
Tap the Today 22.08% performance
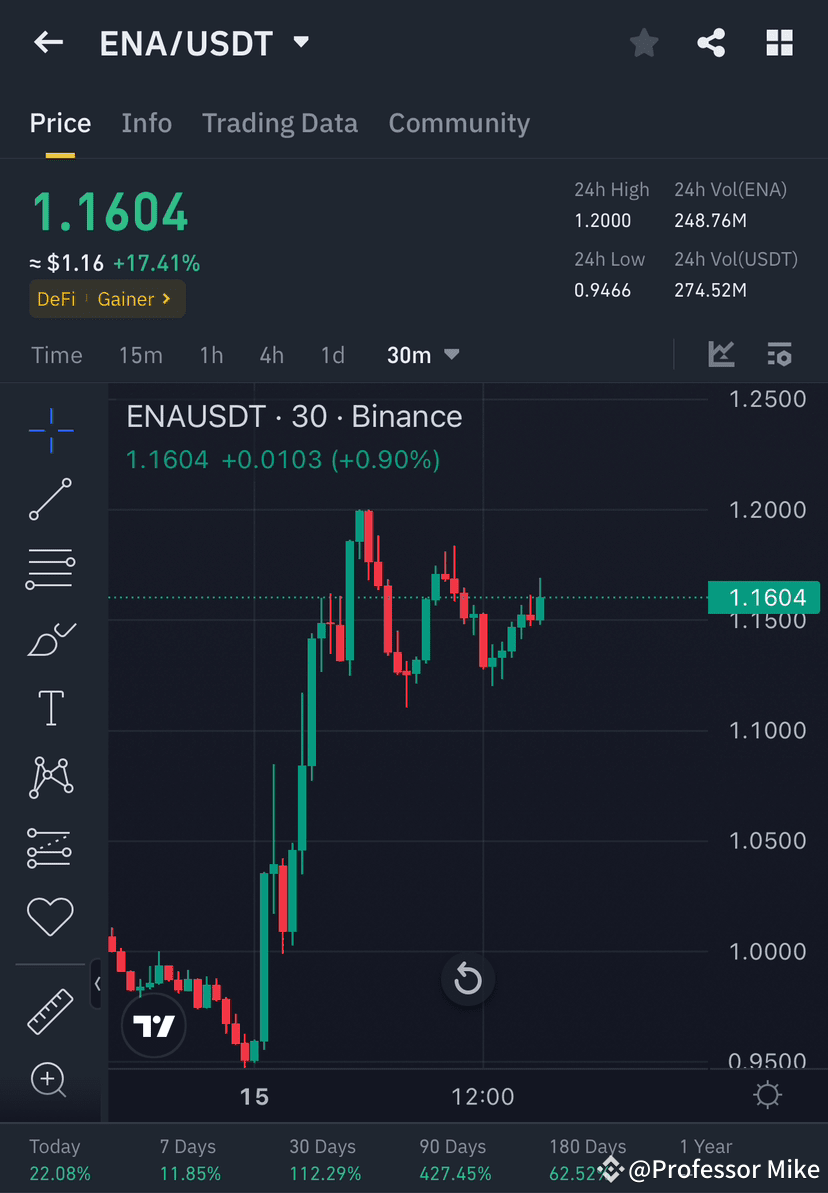(x=59, y=1160)
